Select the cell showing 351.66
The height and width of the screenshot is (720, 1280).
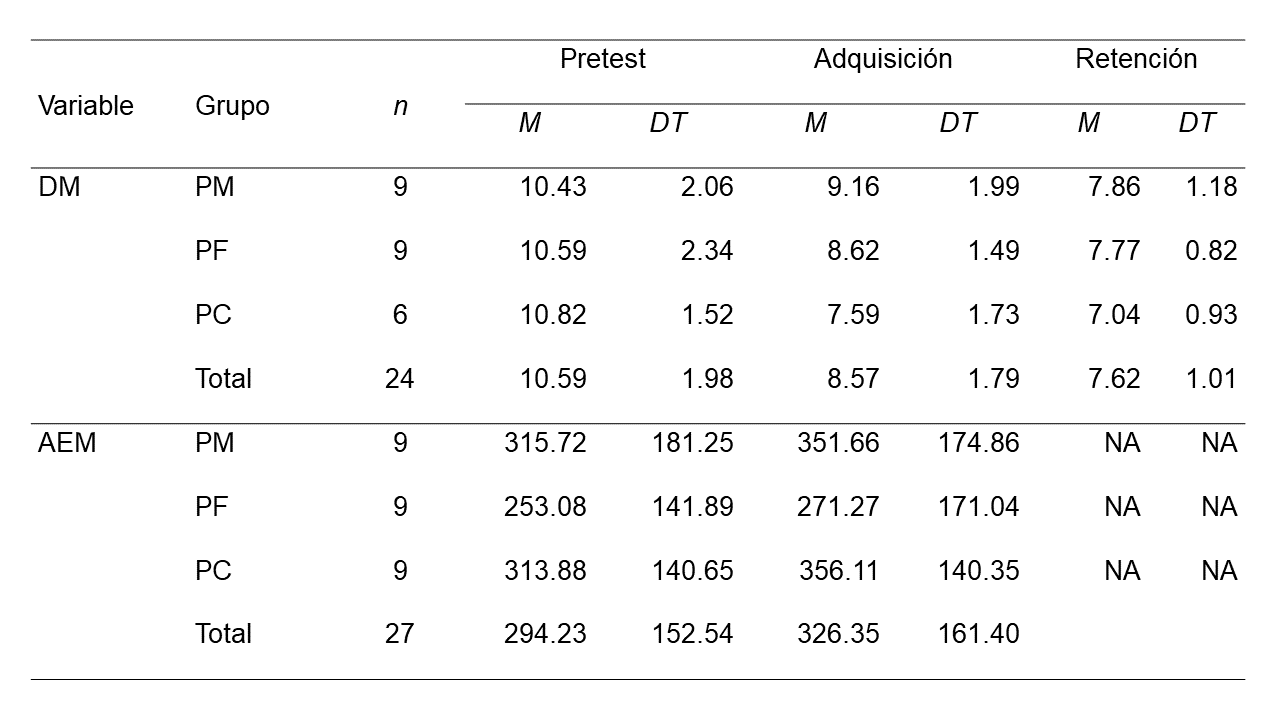tap(838, 443)
